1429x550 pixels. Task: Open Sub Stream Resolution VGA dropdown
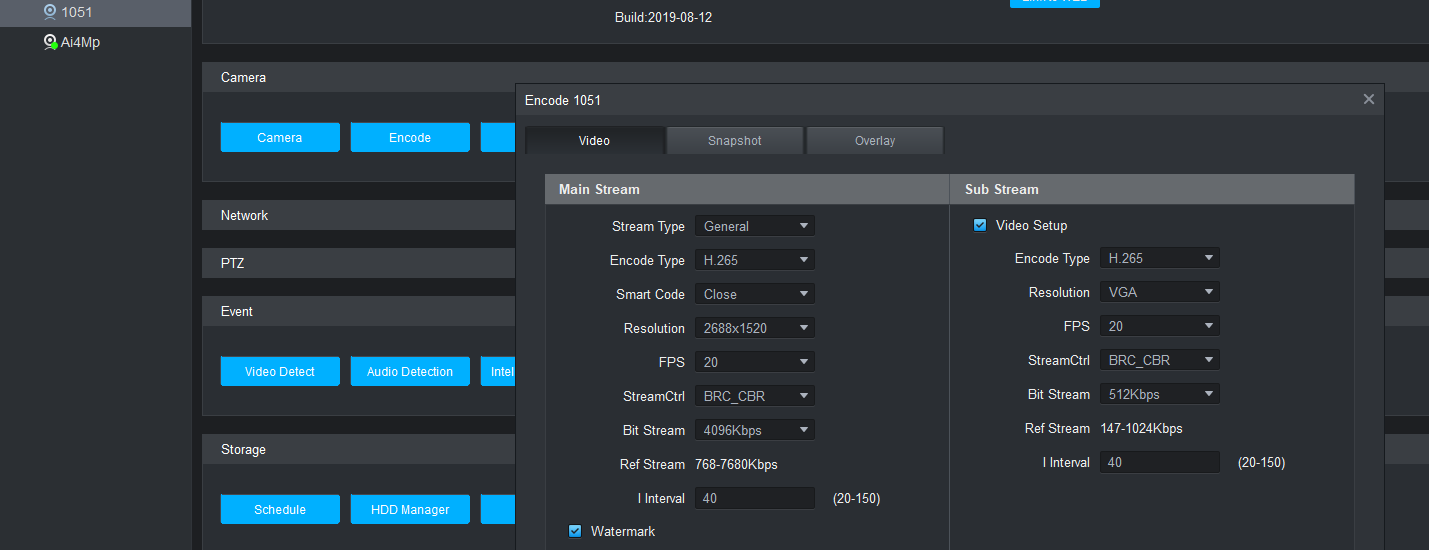click(x=1160, y=292)
